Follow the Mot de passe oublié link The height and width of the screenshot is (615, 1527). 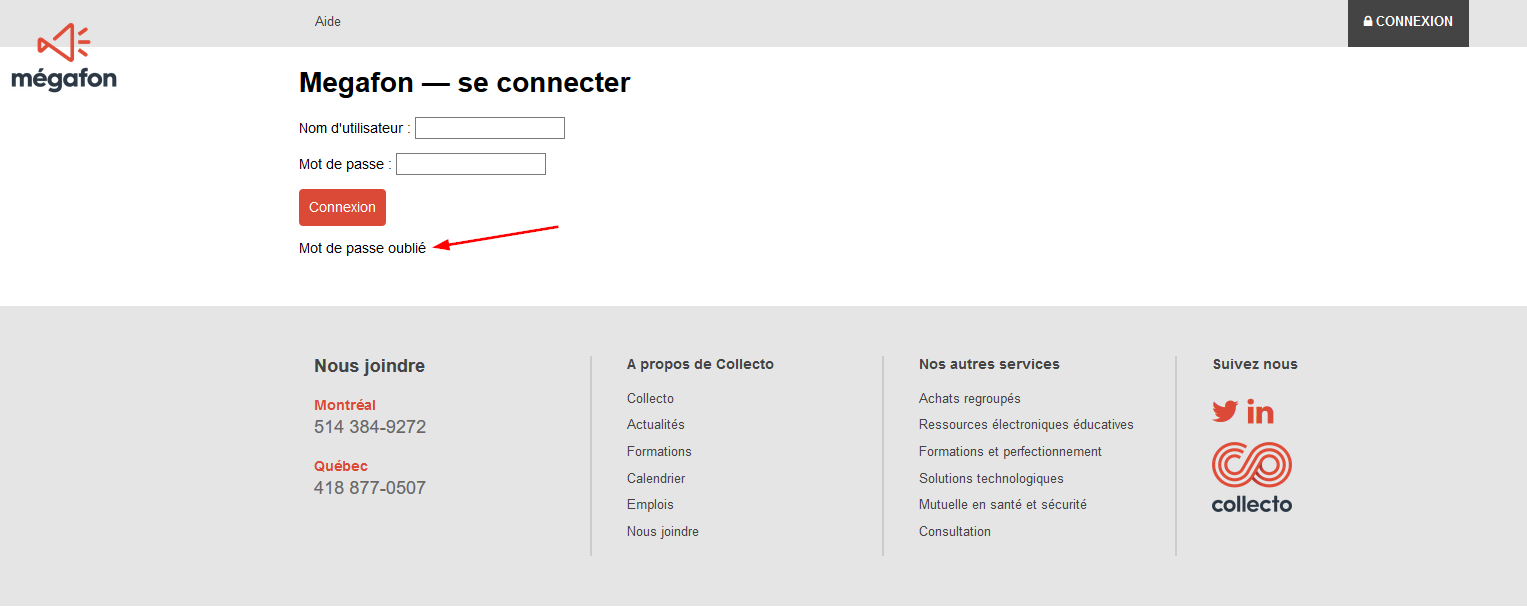pyautogui.click(x=362, y=248)
